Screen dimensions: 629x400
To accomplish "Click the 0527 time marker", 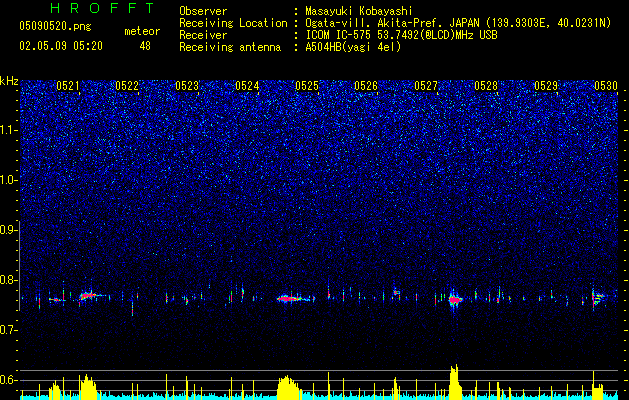I will (x=426, y=86).
